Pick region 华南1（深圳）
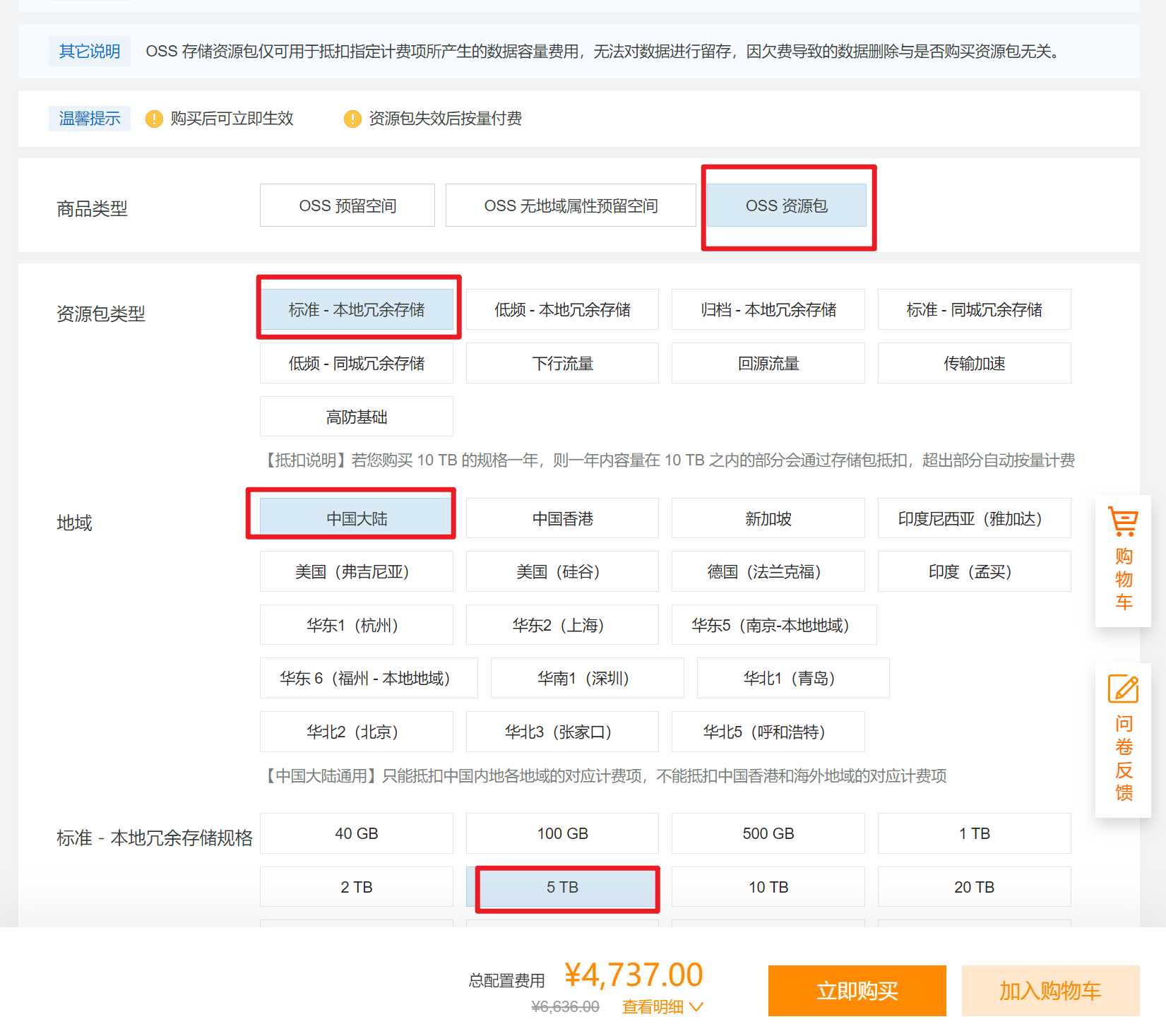 (588, 678)
